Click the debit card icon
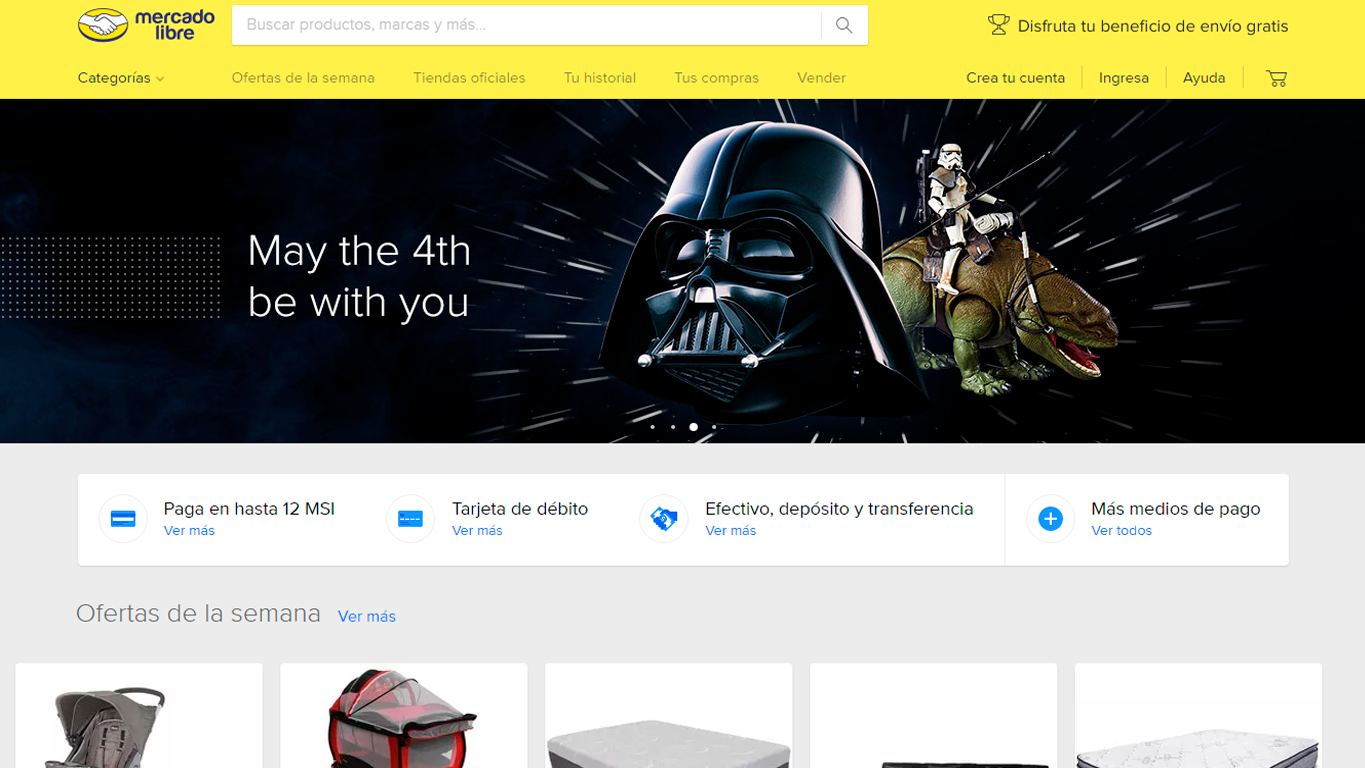Viewport: 1365px width, 768px height. coord(410,519)
